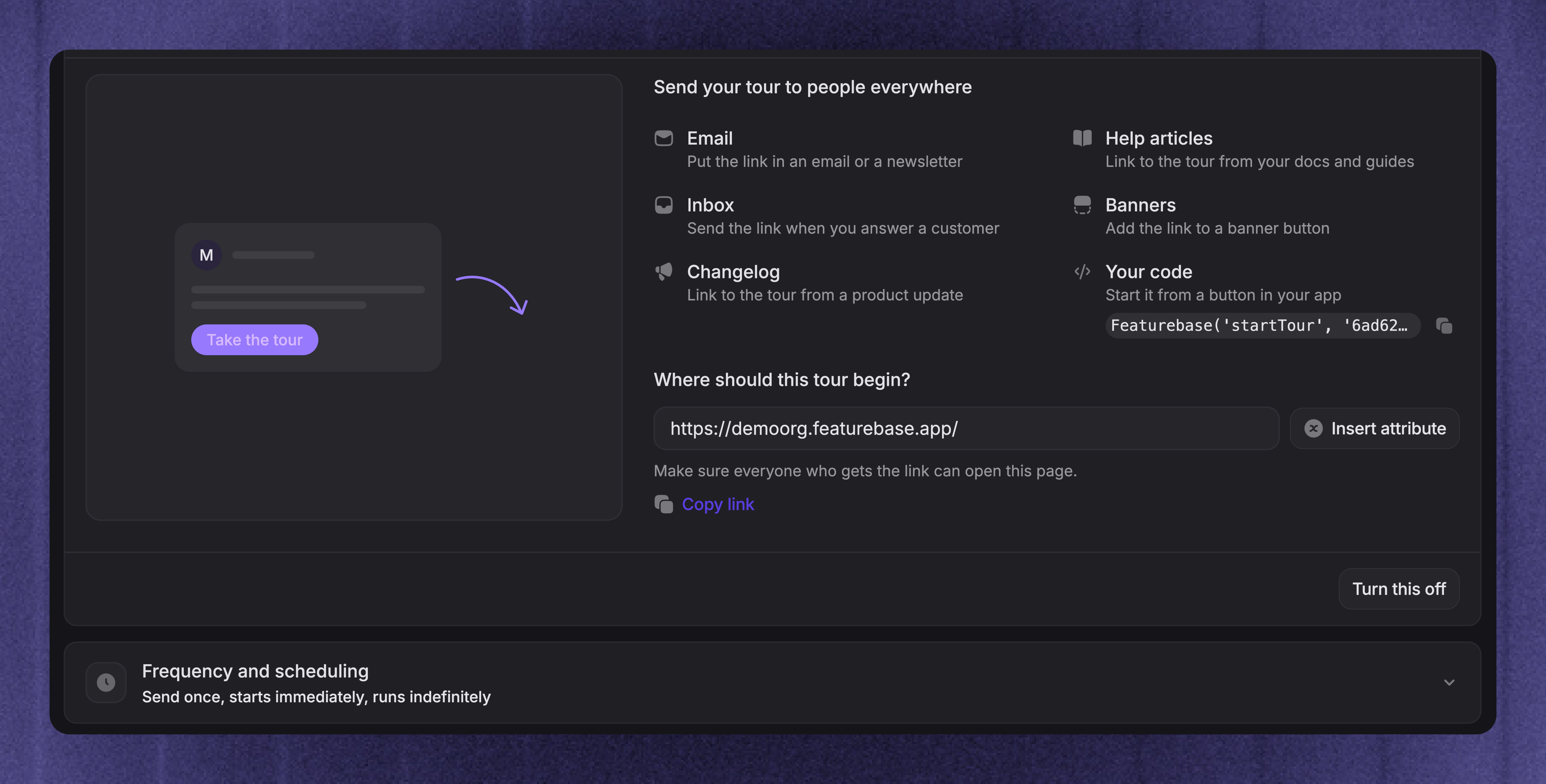This screenshot has height=784, width=1546.
Task: Click the Your code heading text
Action: [1149, 272]
